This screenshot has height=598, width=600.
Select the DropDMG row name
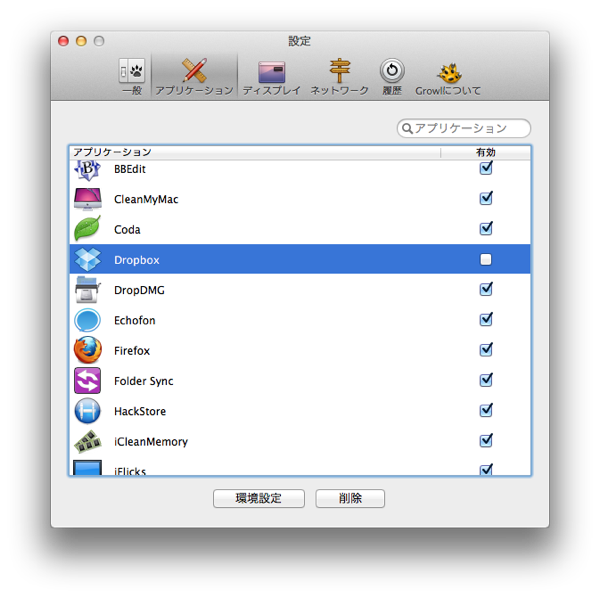coord(139,290)
